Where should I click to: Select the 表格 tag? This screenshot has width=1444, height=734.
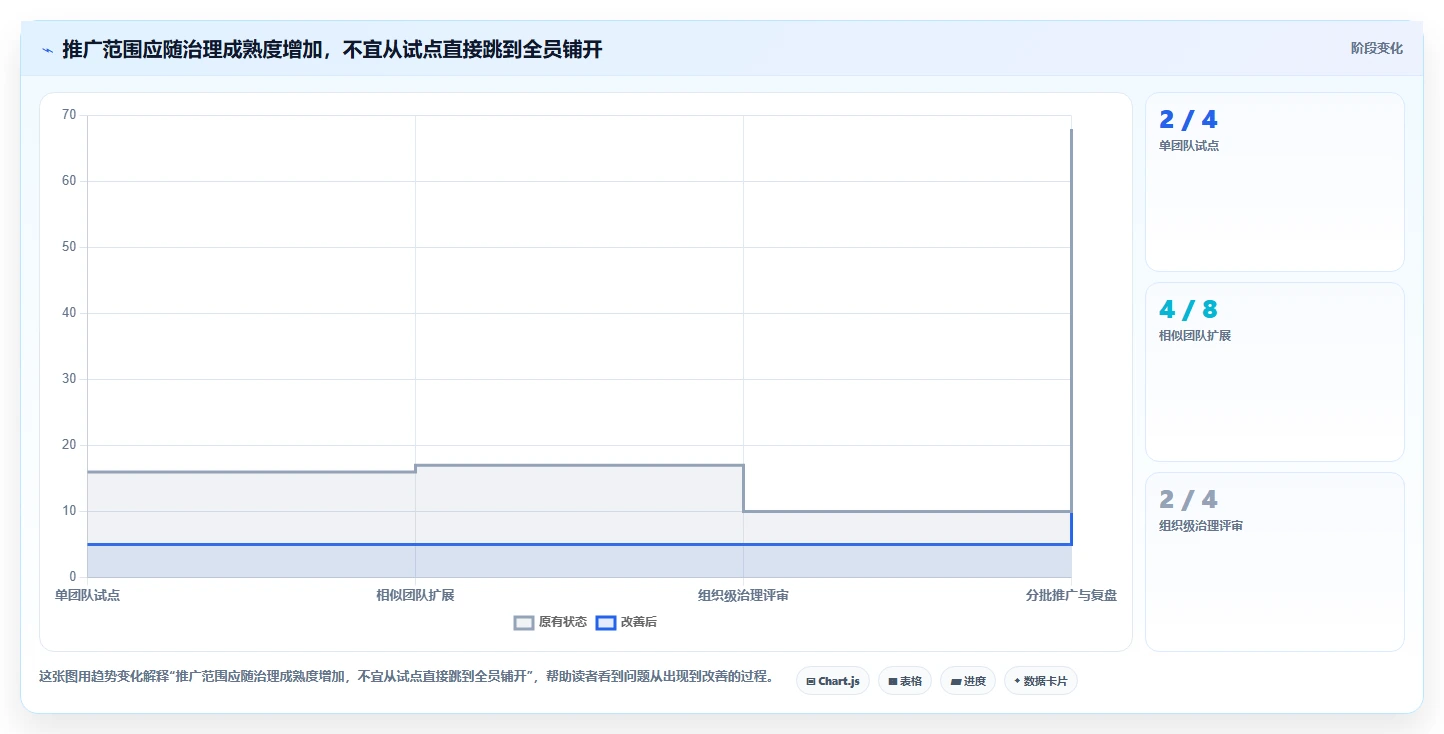click(905, 681)
